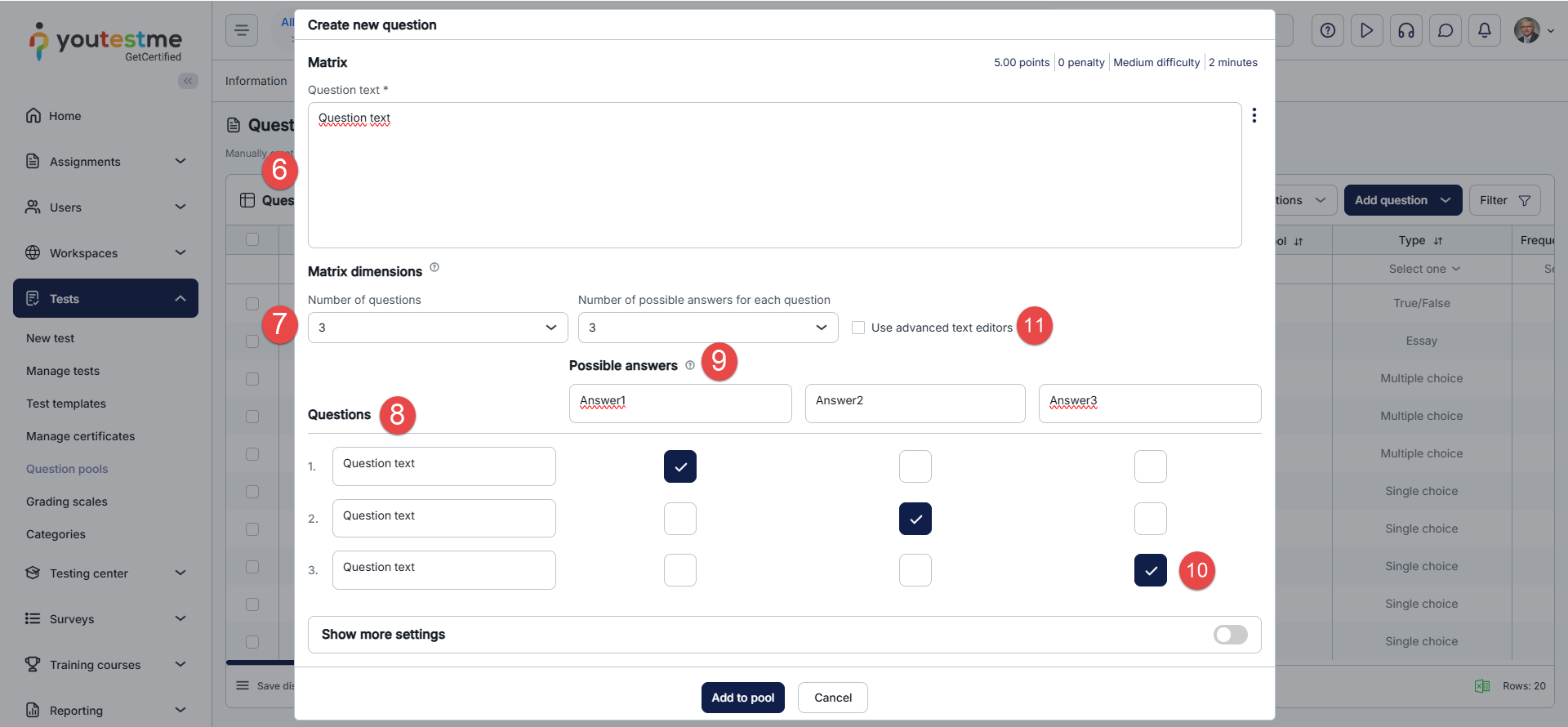
Task: Uncheck Answer1 checkbox for question 1
Action: [x=680, y=466]
